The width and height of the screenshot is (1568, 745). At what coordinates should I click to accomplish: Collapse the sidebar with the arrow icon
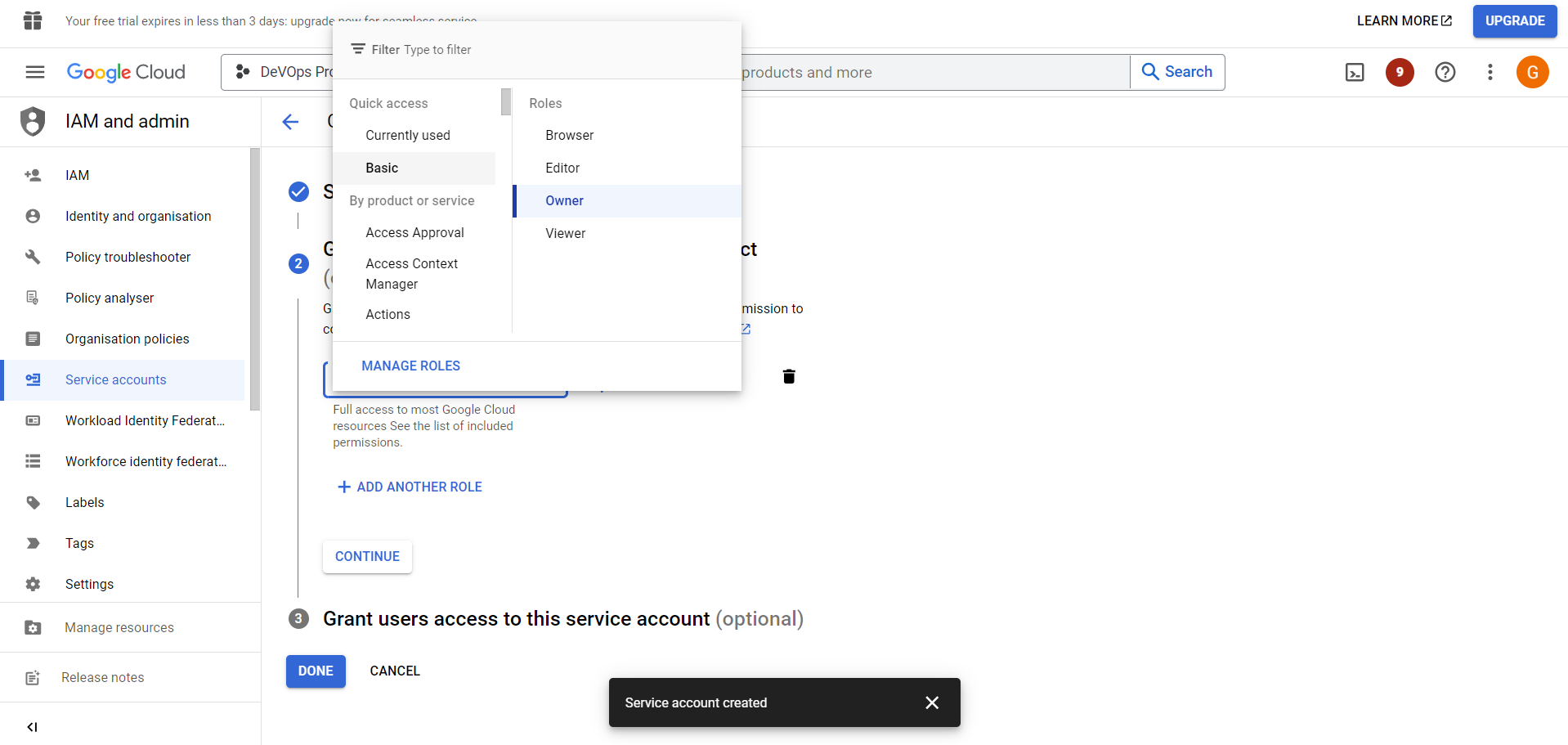click(33, 727)
